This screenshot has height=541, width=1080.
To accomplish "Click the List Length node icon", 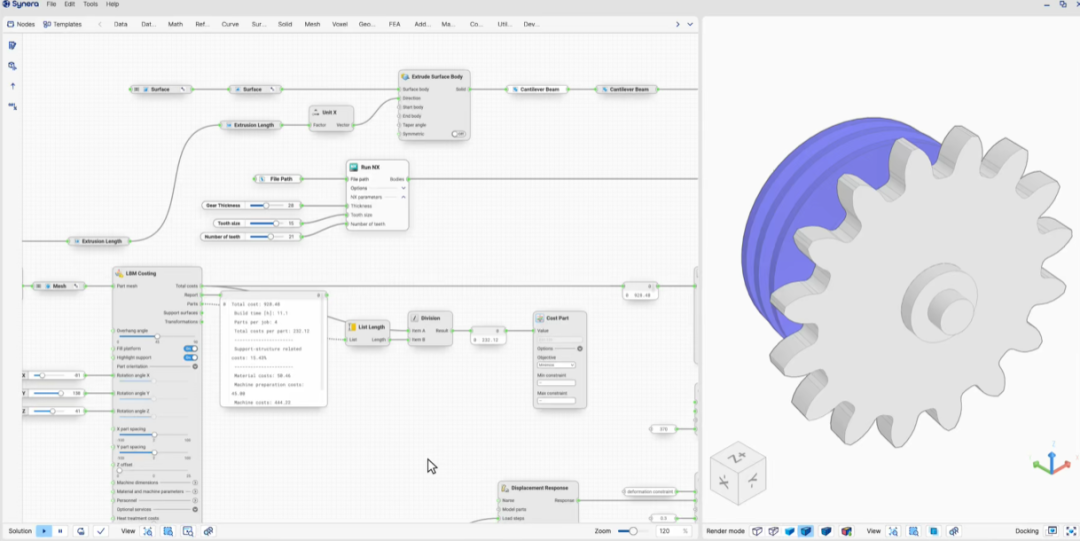I will click(x=352, y=327).
